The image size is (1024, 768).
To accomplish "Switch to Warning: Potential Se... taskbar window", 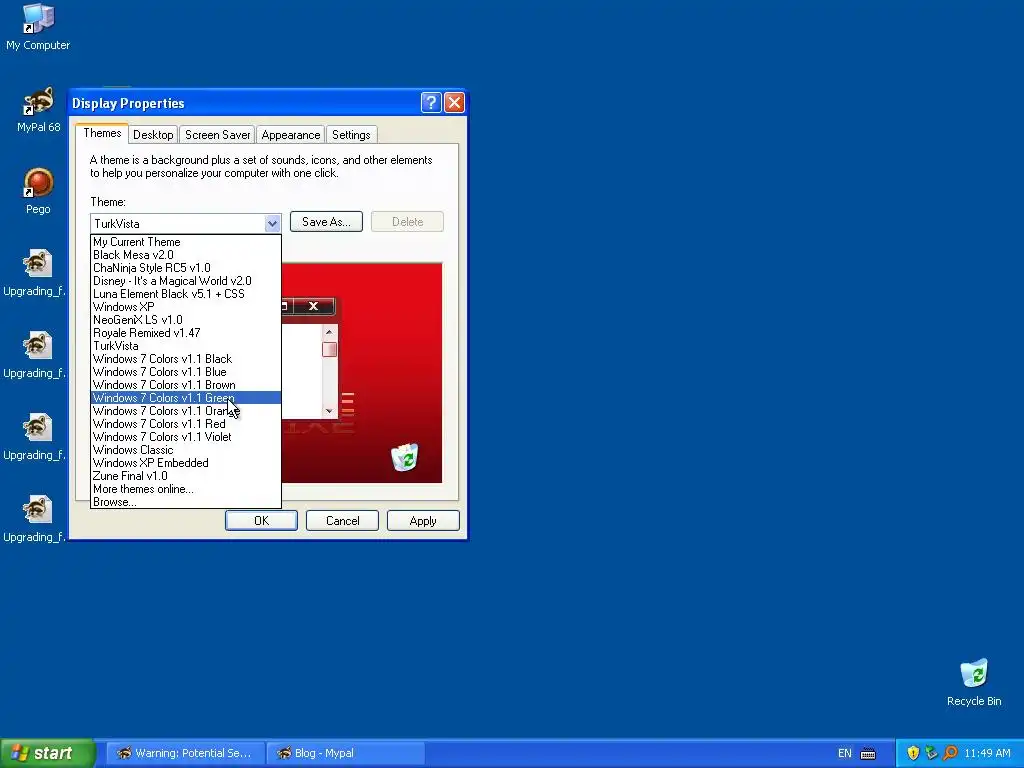I will tap(185, 753).
